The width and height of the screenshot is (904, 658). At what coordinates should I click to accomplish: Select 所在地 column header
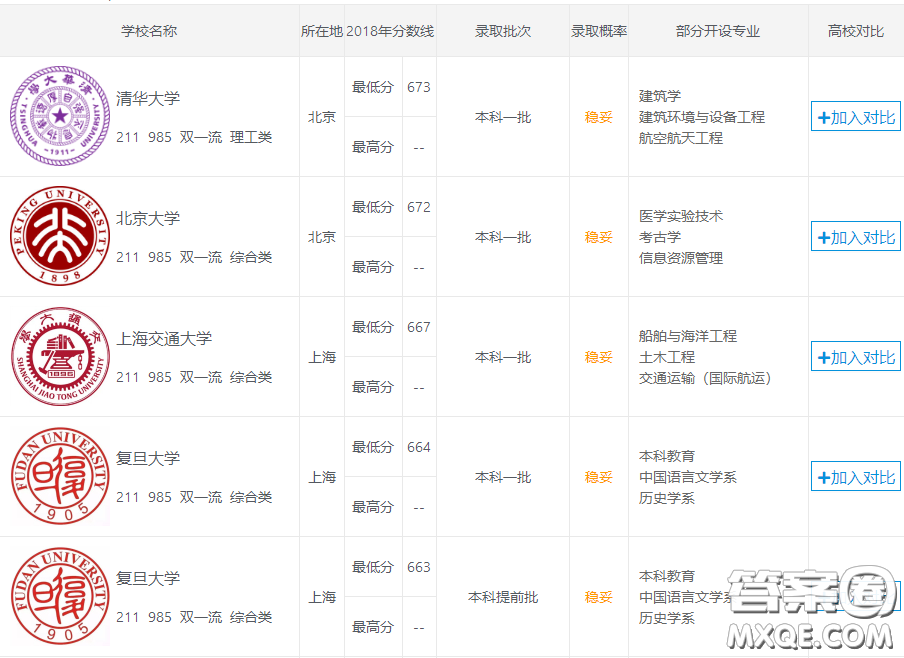(x=322, y=31)
